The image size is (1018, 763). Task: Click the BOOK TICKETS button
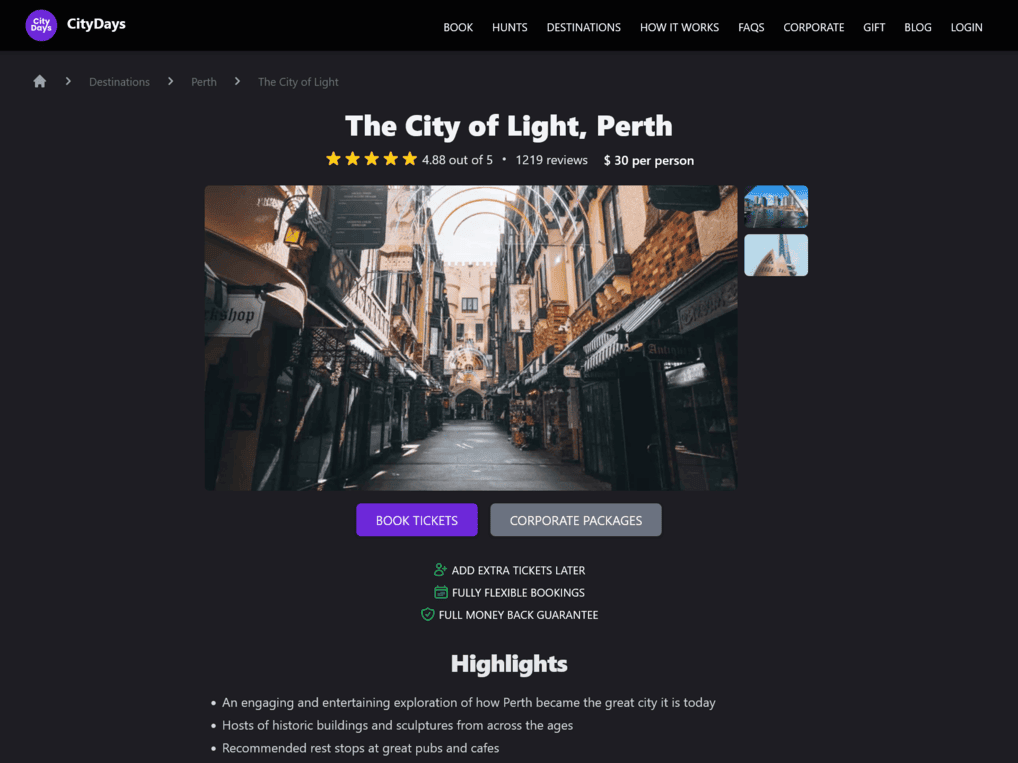point(417,520)
